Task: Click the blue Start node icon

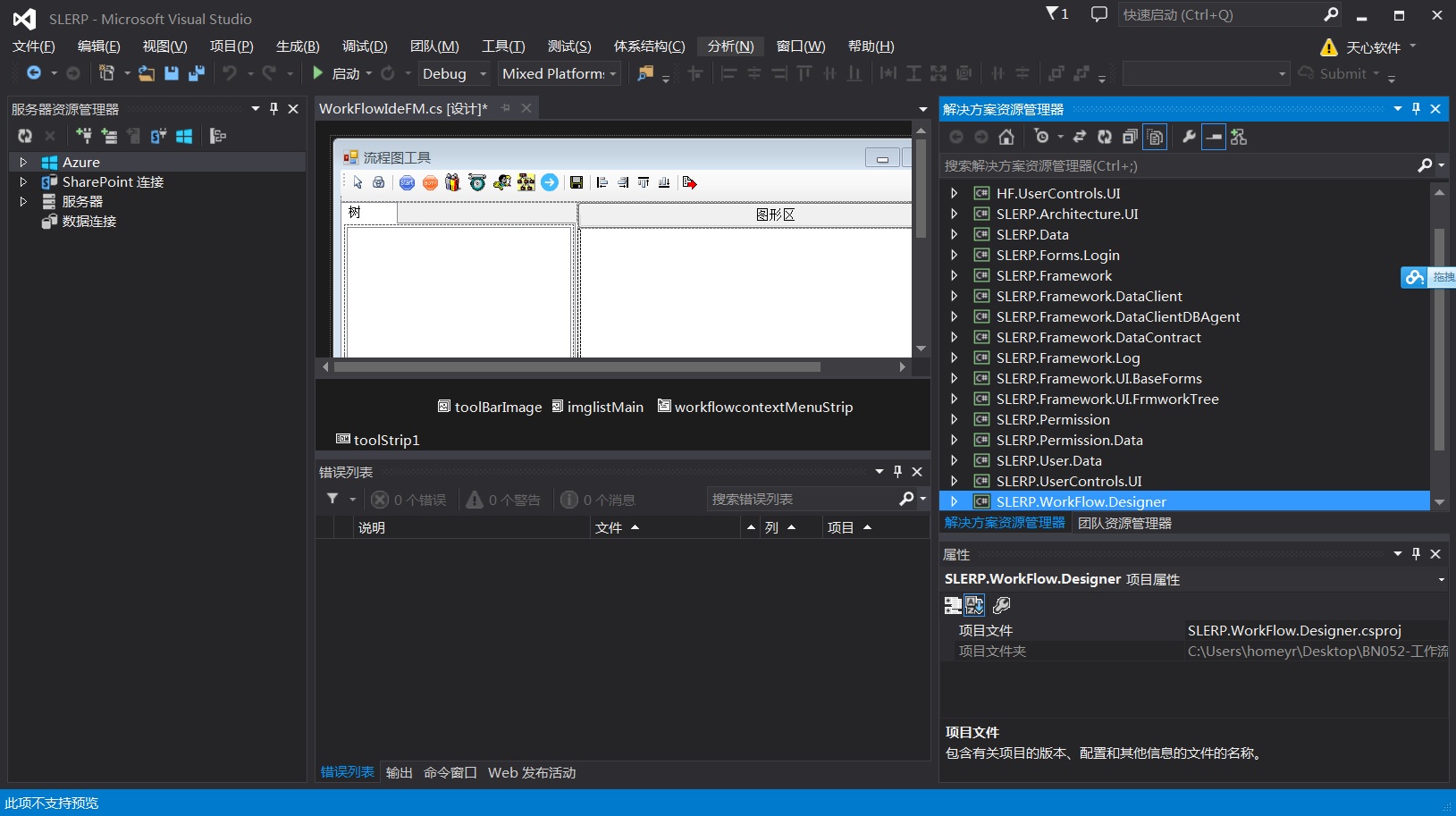Action: point(407,182)
